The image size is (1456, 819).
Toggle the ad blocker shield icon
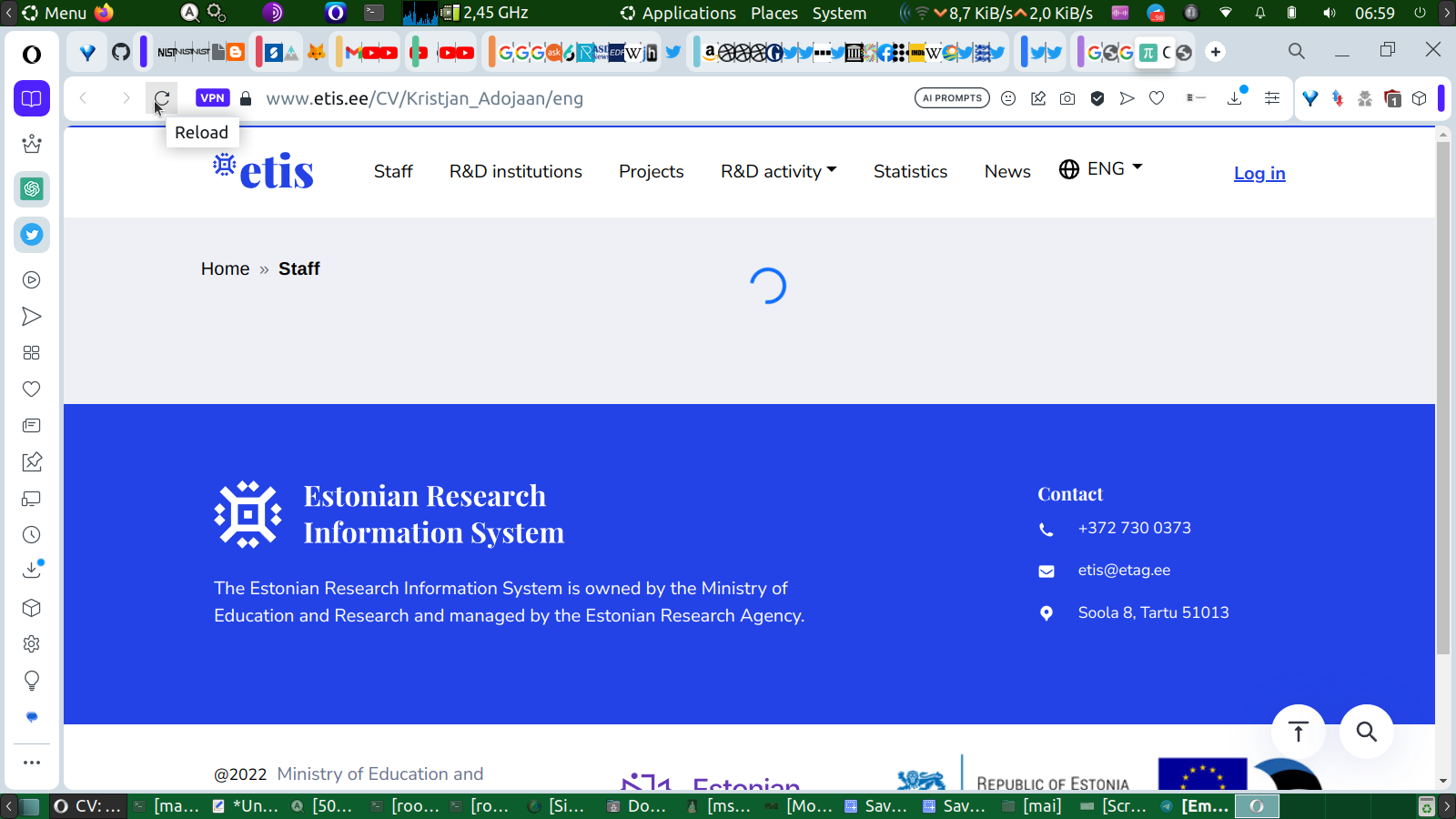click(x=1097, y=98)
